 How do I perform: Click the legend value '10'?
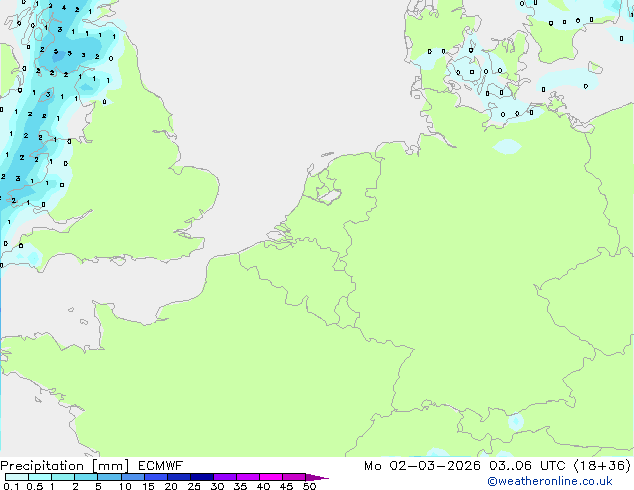pos(125,486)
